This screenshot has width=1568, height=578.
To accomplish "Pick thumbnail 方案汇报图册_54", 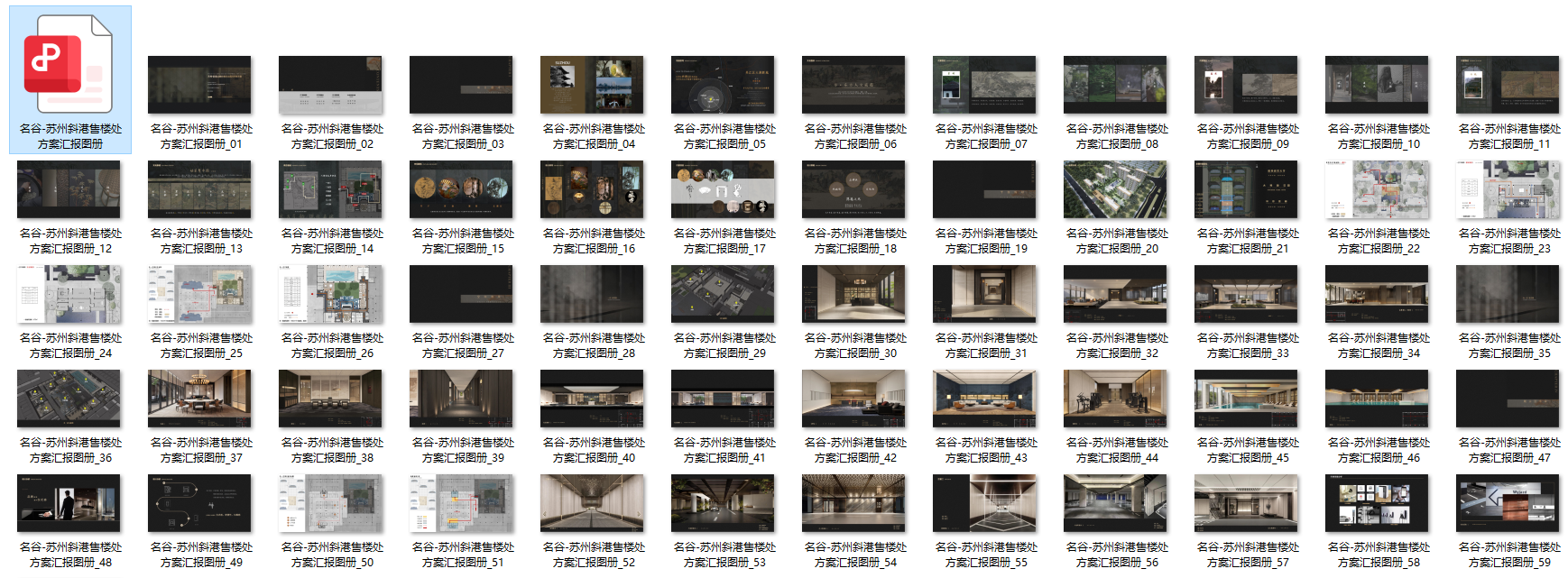I will [853, 503].
